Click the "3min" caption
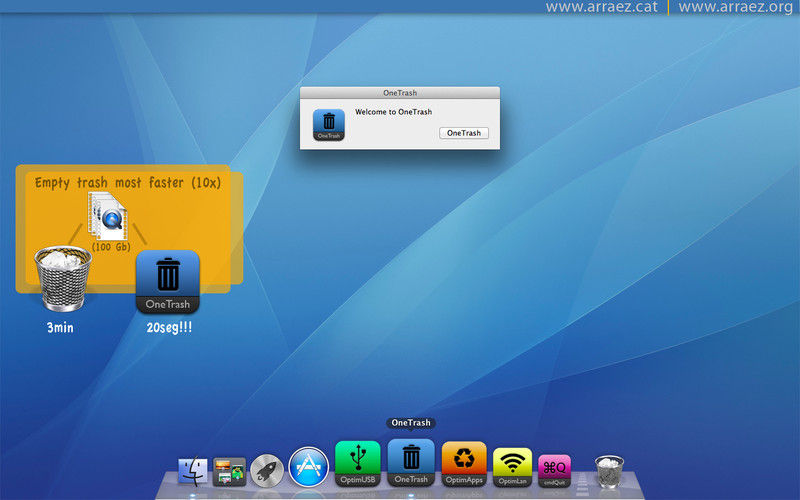 tap(60, 328)
